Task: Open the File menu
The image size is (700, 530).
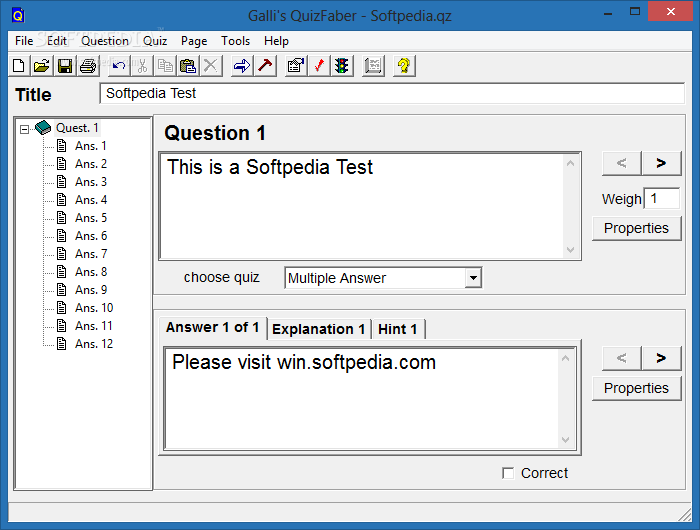Action: (x=24, y=41)
